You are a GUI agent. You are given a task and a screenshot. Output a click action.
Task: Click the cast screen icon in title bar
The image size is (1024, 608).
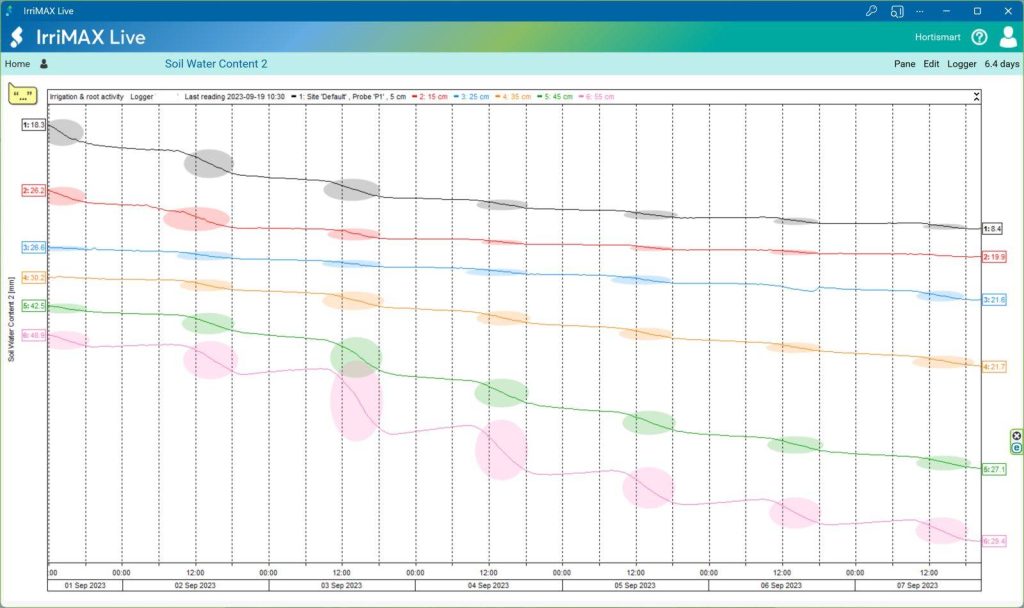[x=897, y=10]
